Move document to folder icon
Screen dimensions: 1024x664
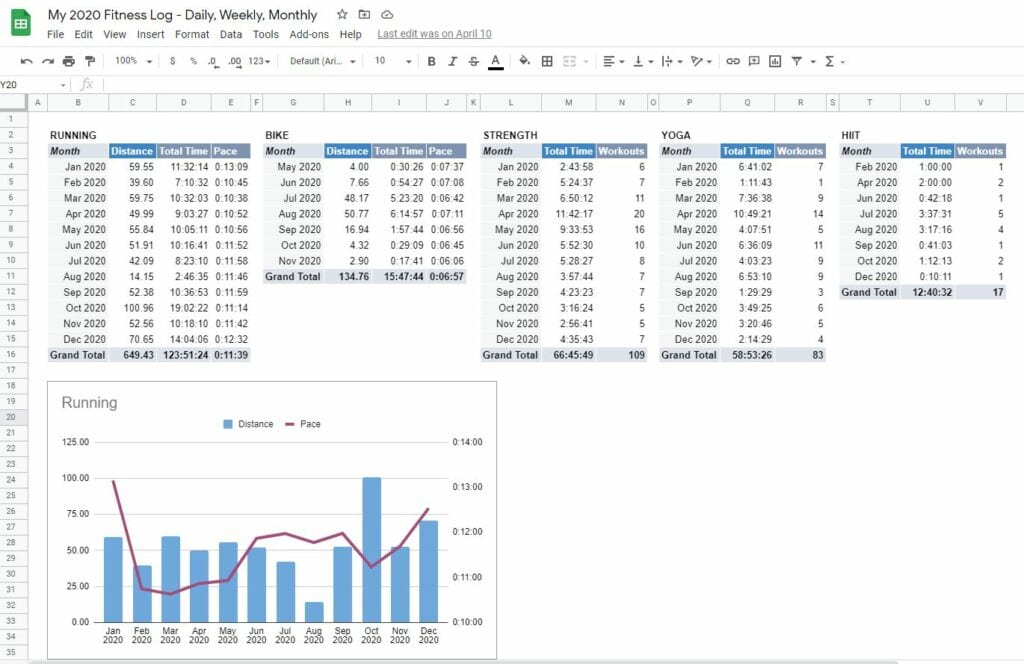click(364, 14)
